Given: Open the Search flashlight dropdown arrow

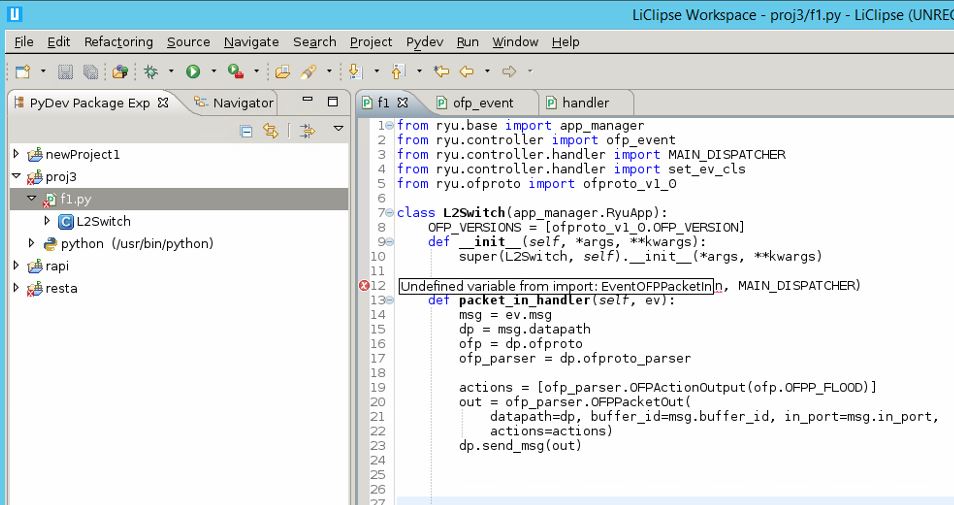Looking at the screenshot, I should pos(329,72).
